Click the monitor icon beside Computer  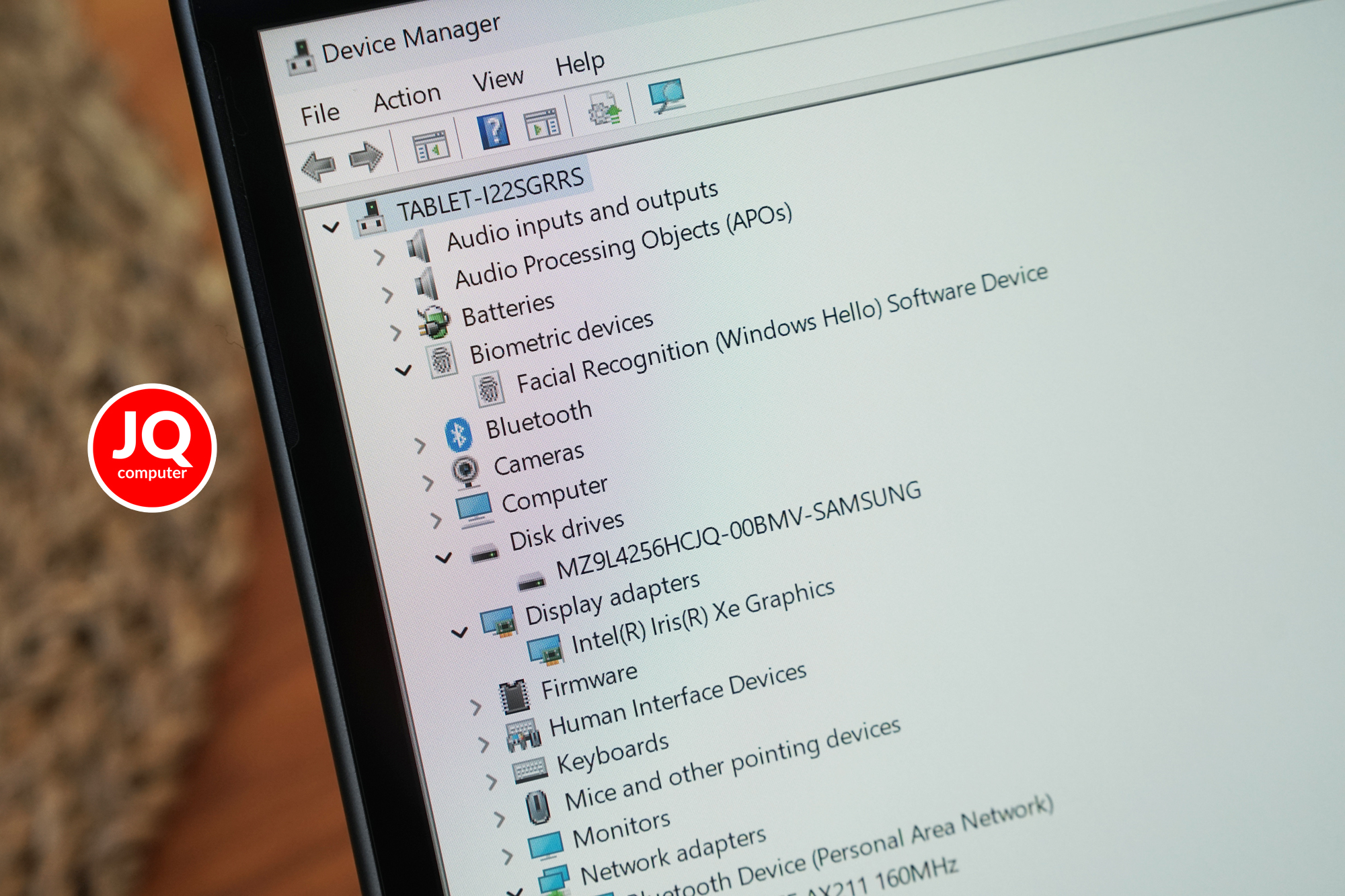tap(475, 510)
